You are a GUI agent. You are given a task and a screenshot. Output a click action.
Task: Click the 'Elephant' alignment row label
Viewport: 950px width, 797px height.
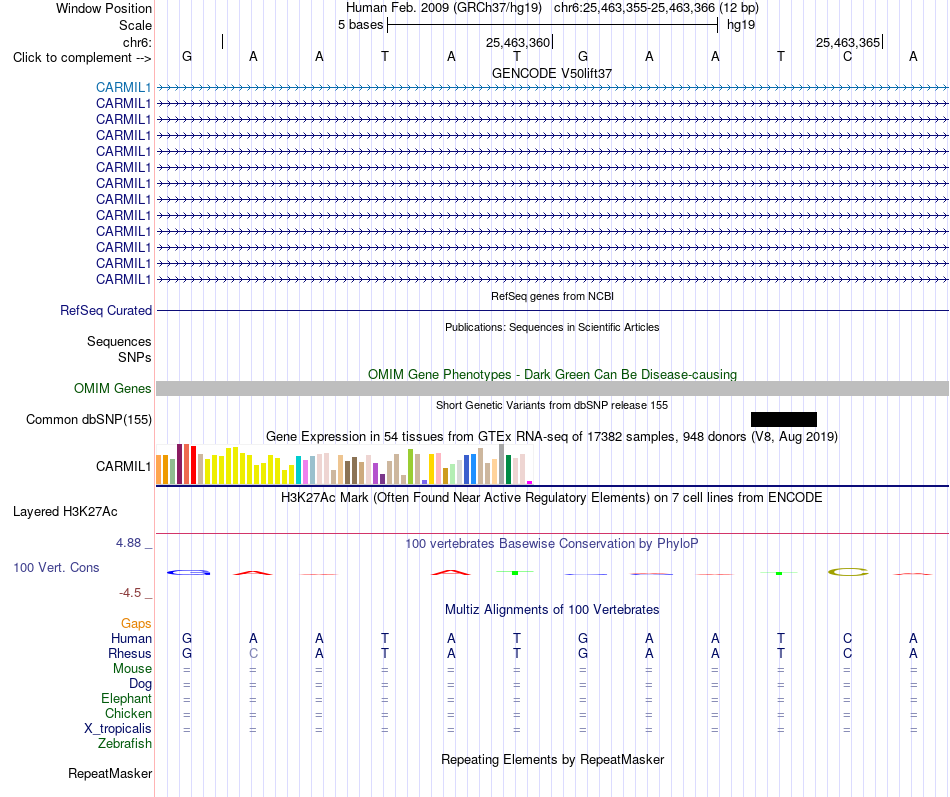126,699
